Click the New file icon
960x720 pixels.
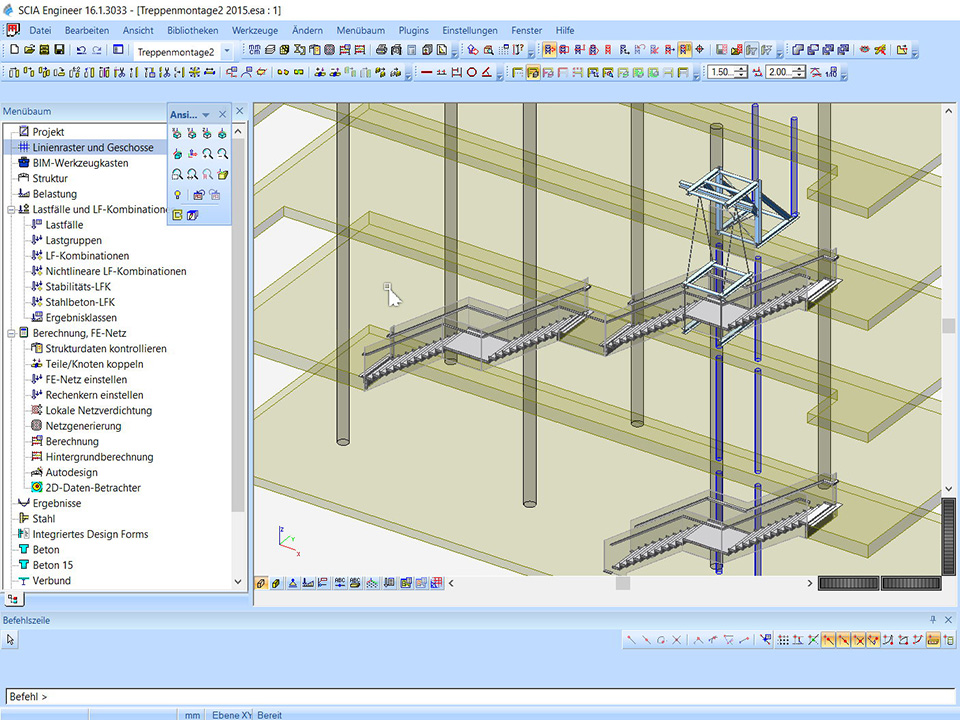[14, 50]
